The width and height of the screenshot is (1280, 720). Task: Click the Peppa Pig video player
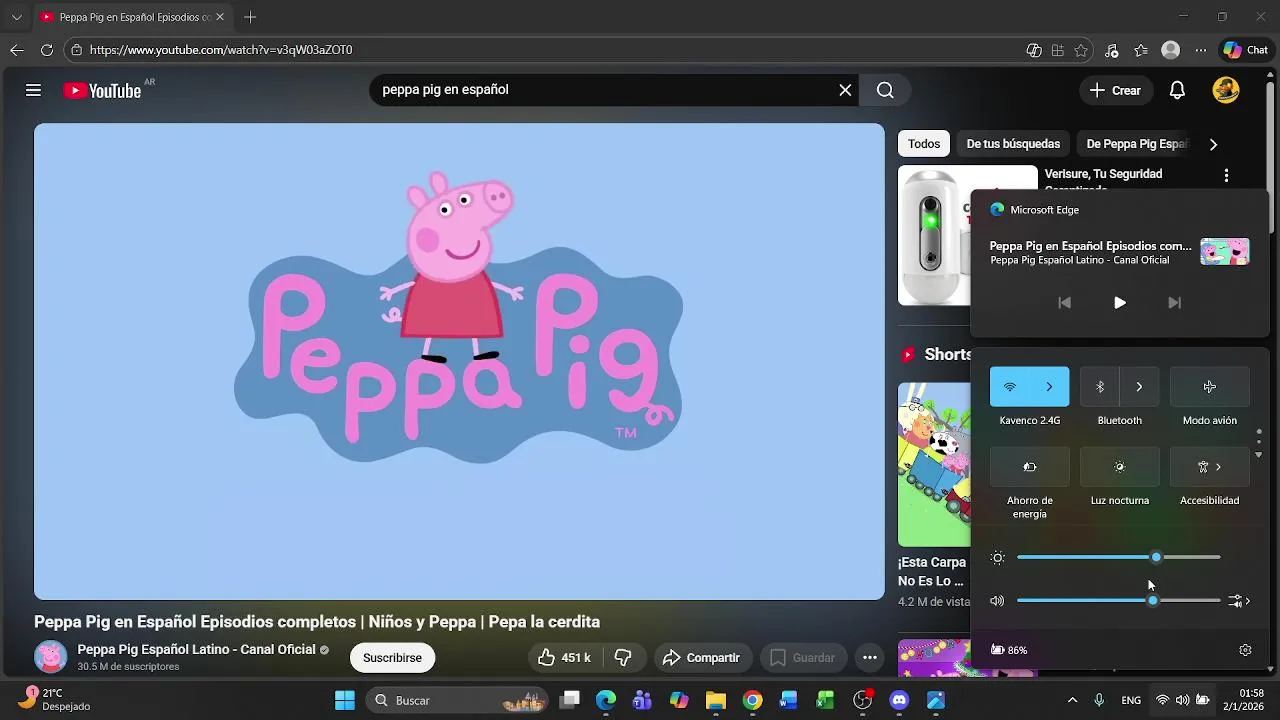coord(459,361)
